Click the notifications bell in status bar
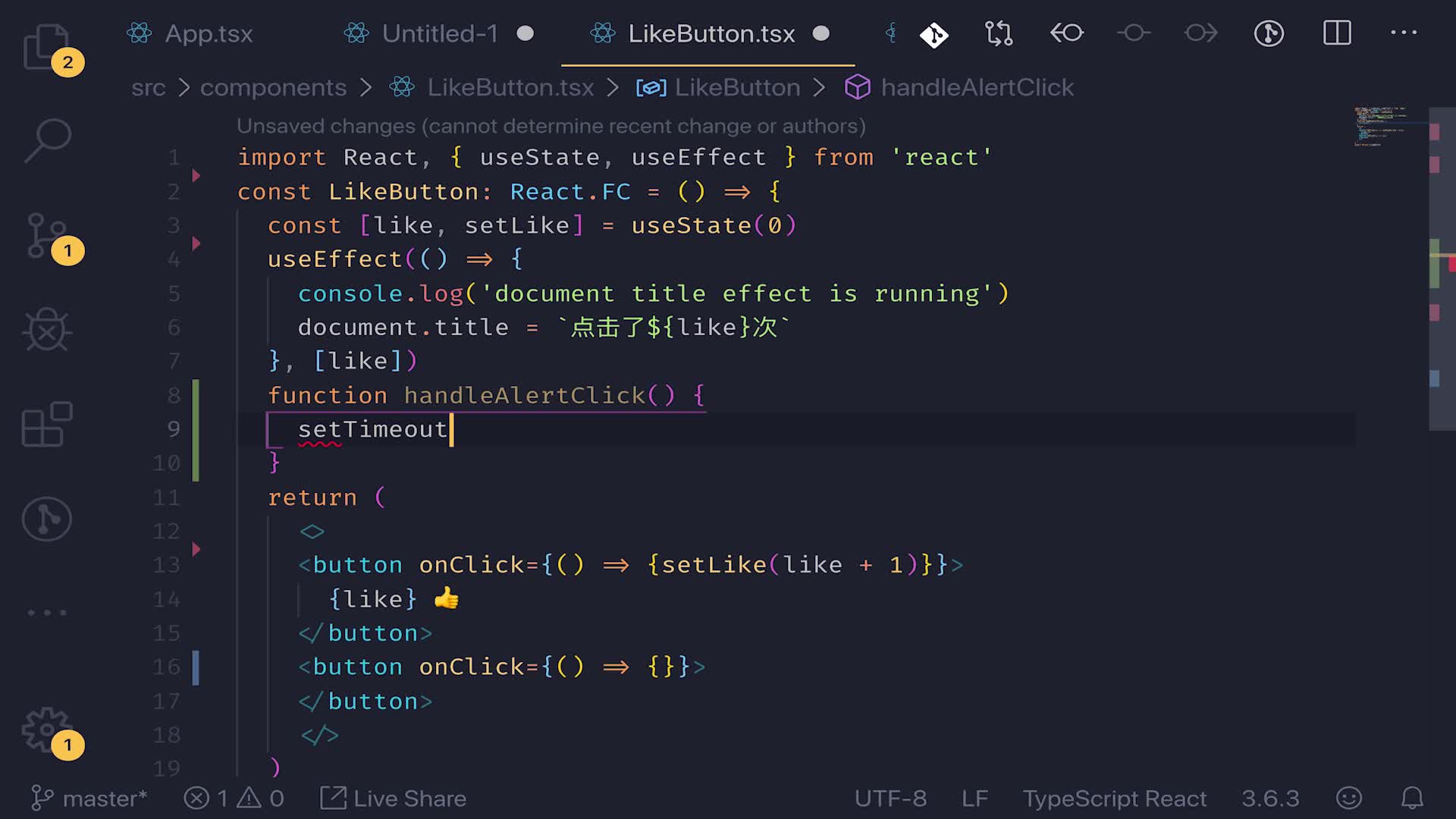1456x819 pixels. coord(1411,799)
